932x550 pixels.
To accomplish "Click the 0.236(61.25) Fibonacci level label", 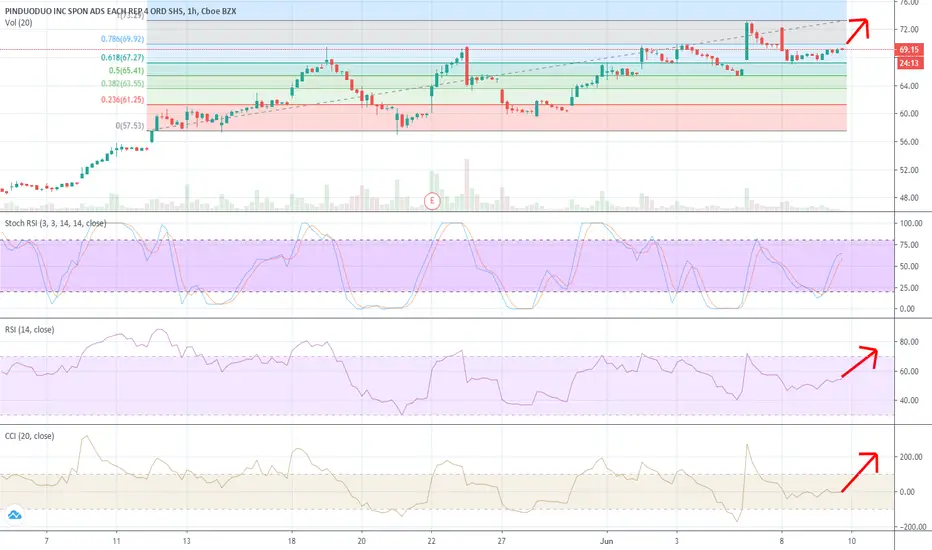I will [x=122, y=100].
